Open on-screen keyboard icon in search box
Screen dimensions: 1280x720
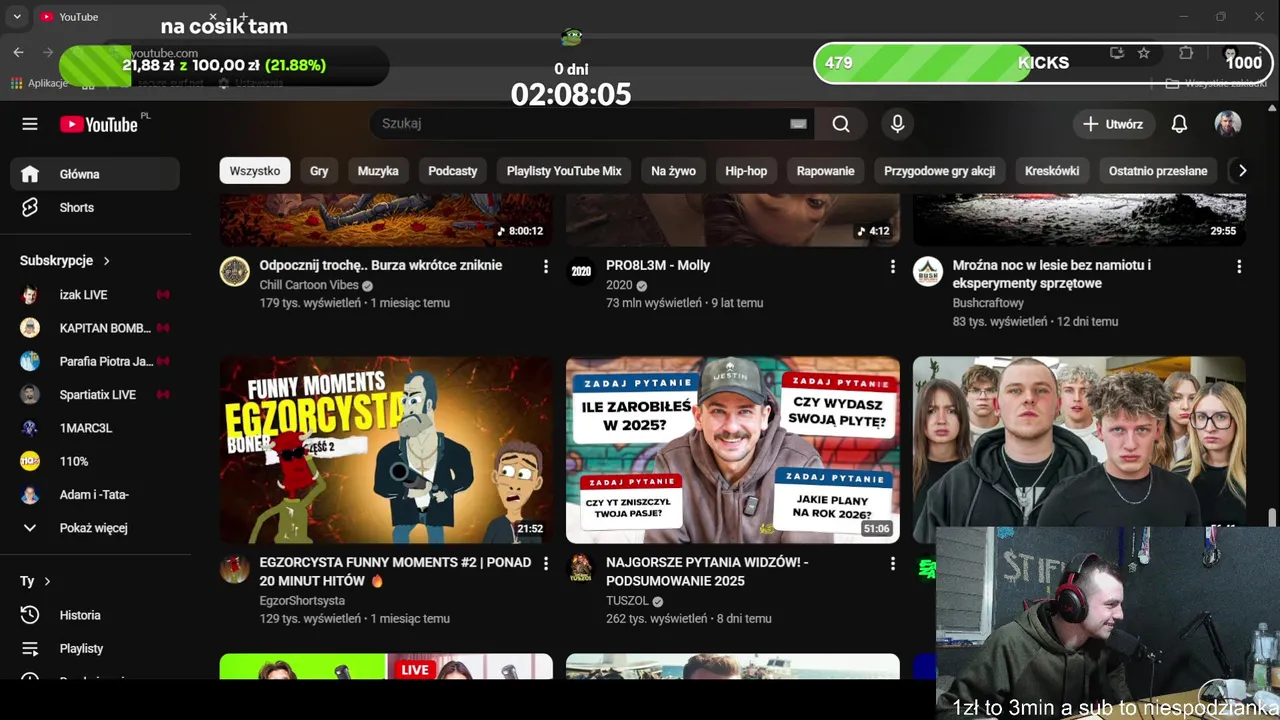(x=798, y=124)
